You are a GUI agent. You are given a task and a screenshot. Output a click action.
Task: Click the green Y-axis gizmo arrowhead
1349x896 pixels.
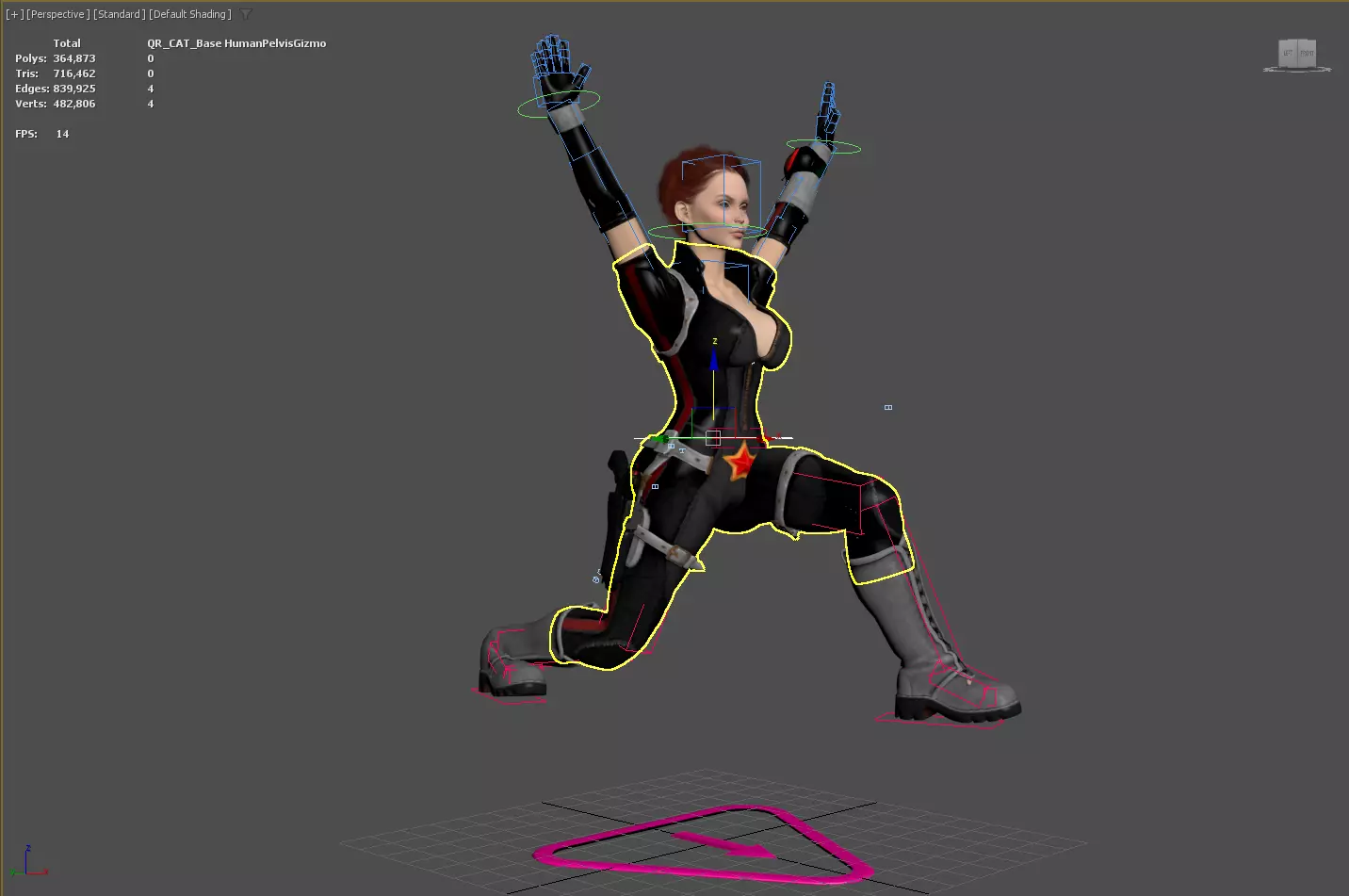click(660, 438)
